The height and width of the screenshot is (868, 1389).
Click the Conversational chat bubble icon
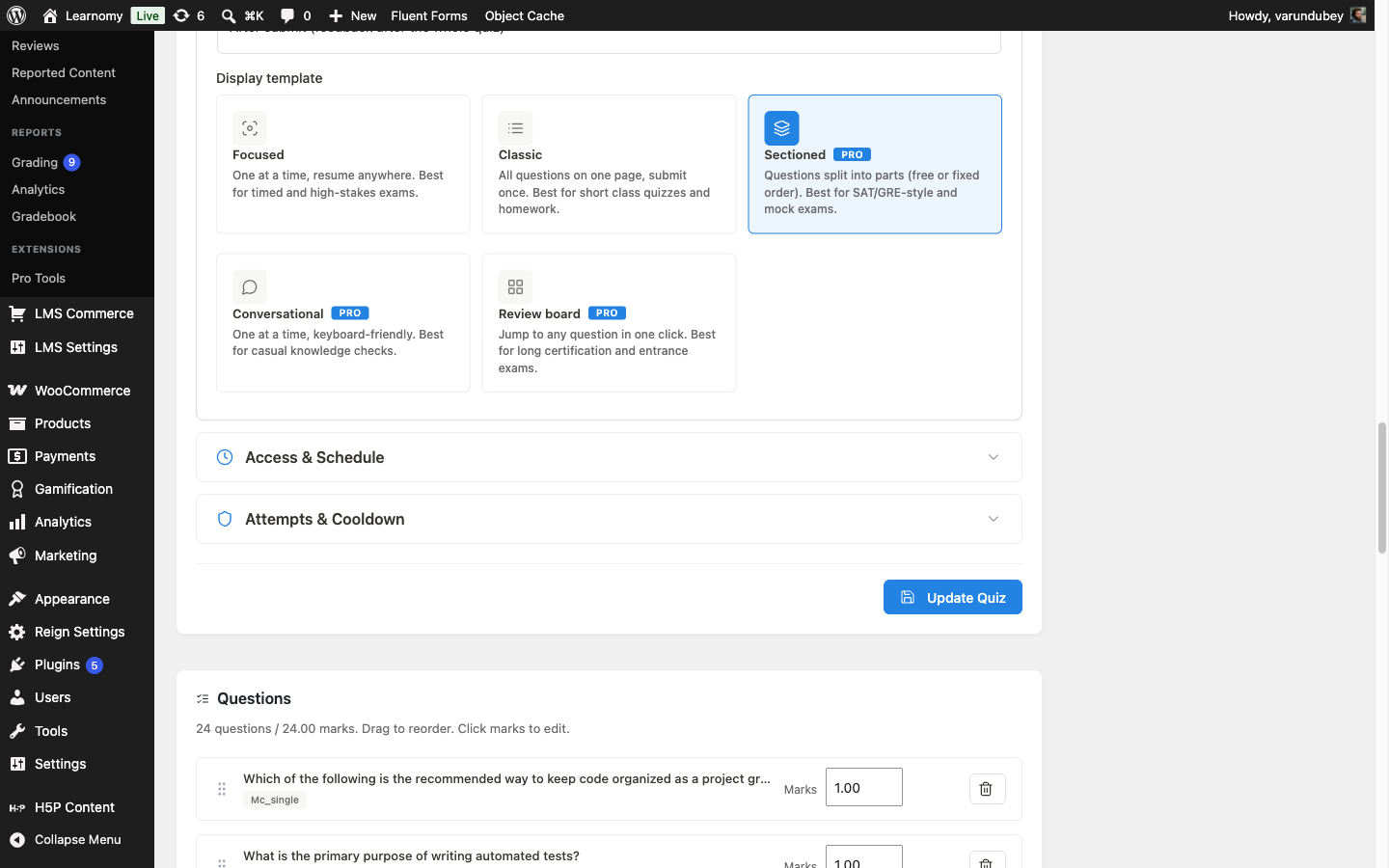(250, 287)
